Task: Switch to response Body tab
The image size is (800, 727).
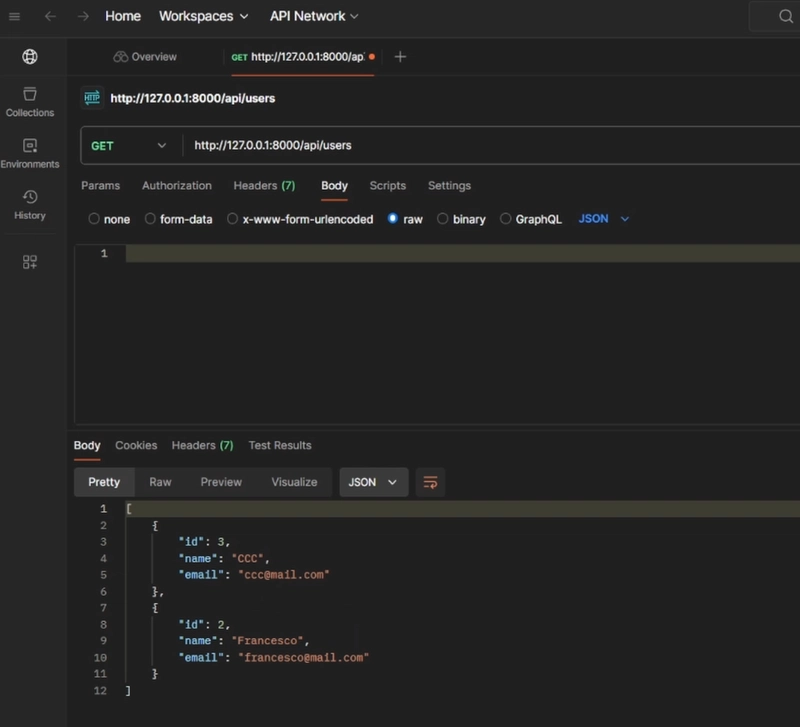Action: pos(87,445)
